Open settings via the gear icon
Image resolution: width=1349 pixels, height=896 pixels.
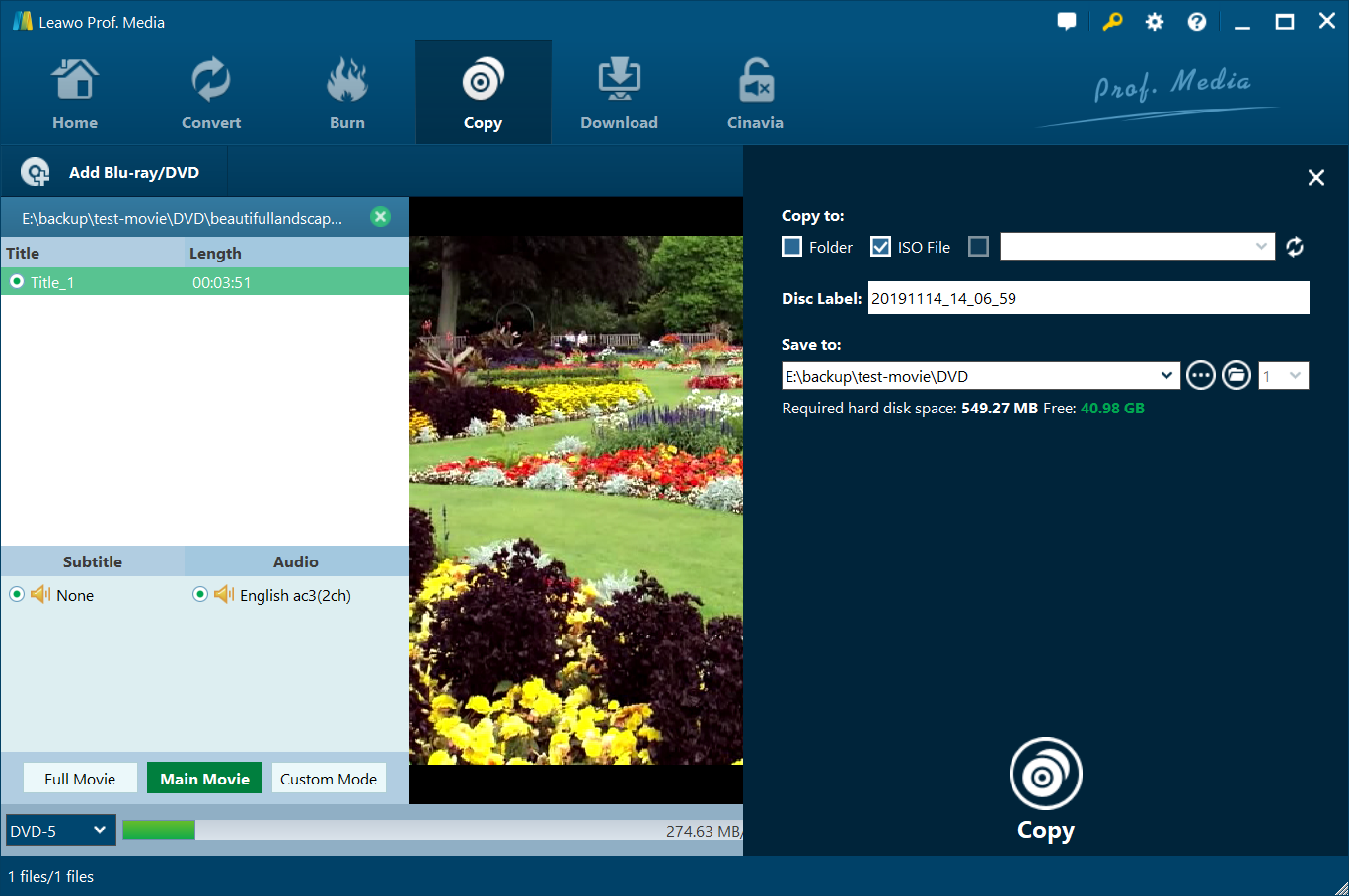[1155, 22]
